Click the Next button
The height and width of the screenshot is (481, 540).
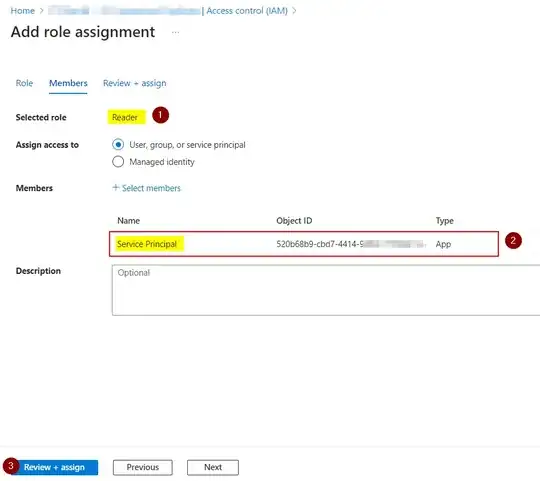(213, 467)
